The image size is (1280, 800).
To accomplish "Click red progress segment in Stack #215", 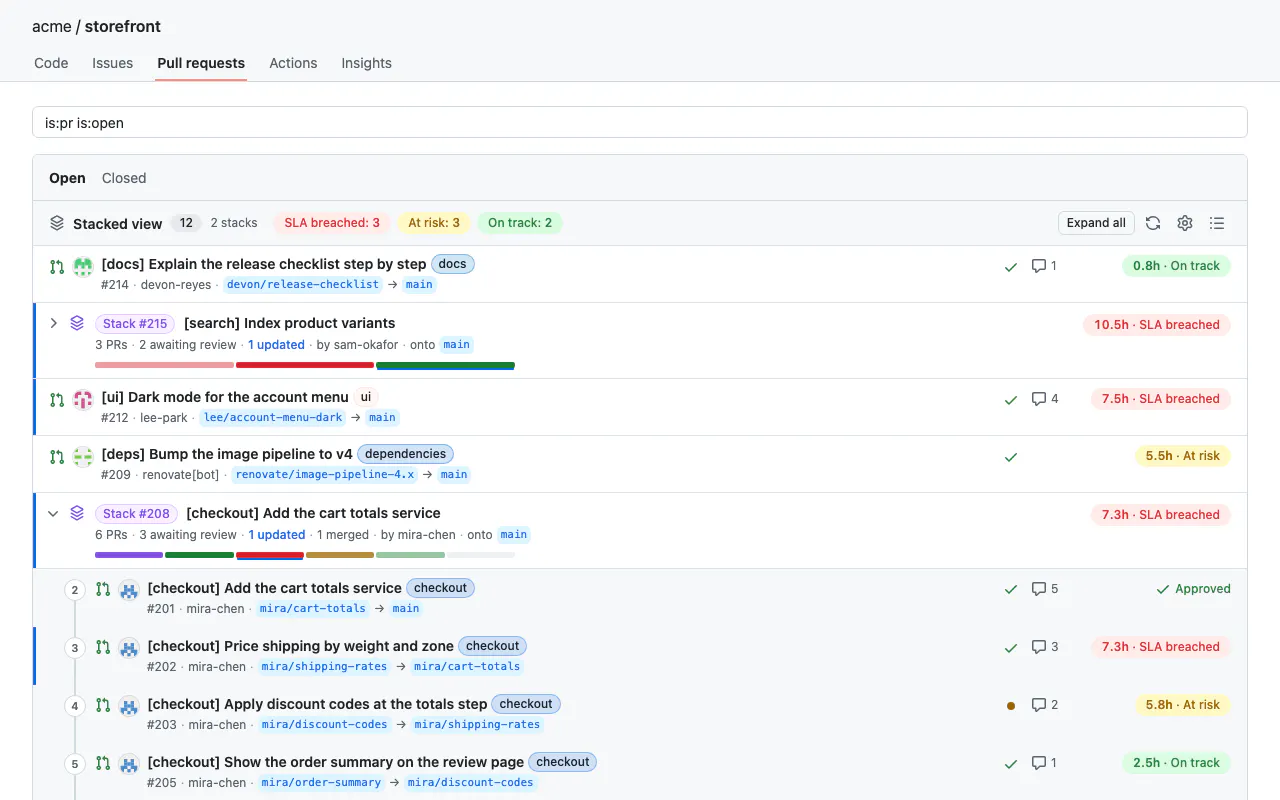I will click(x=305, y=365).
